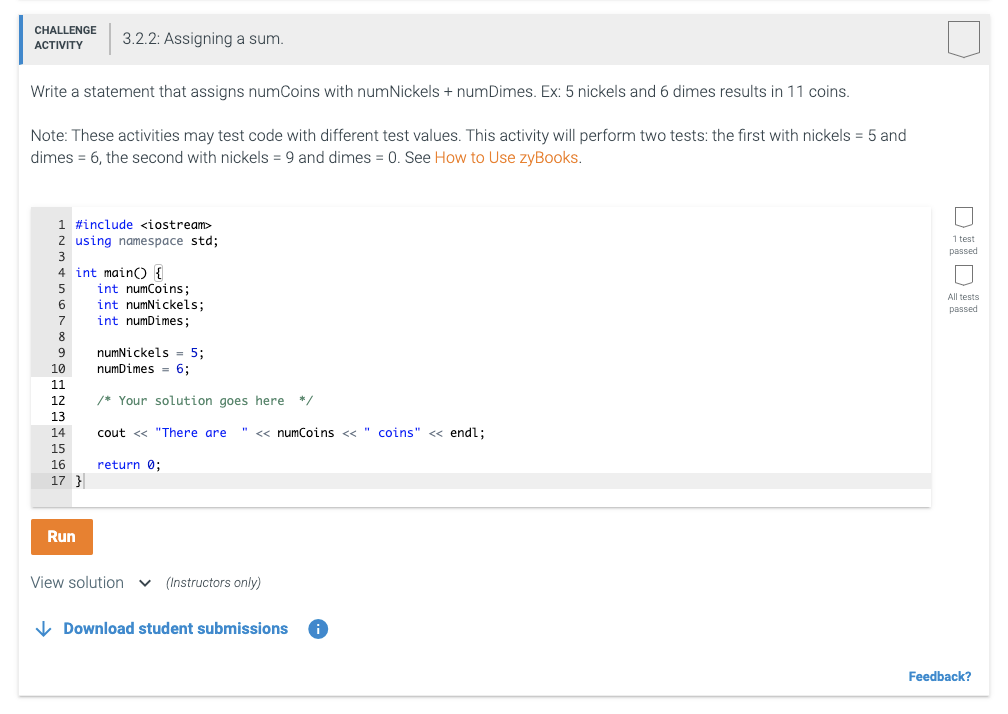Click the activity completion badge in header
1008x714 pixels.
click(962, 39)
